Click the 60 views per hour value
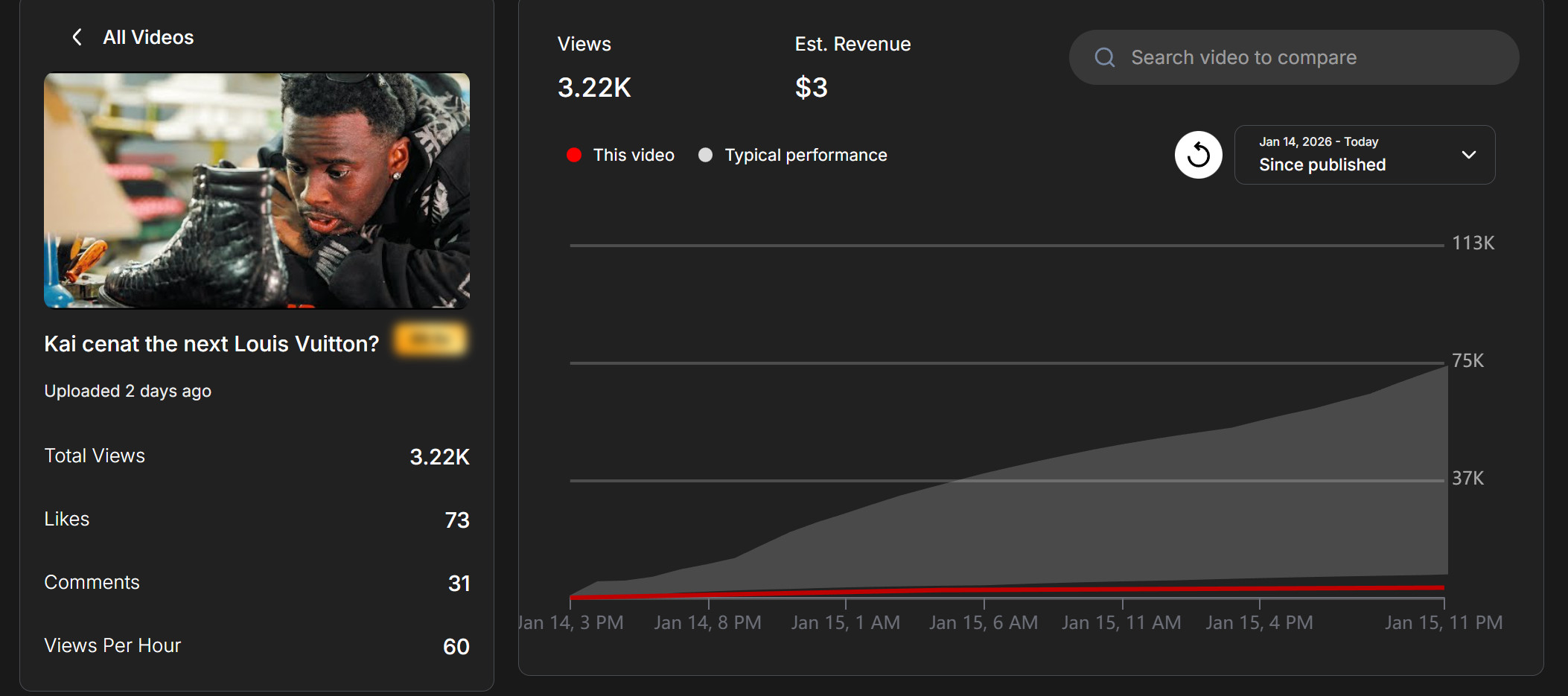The height and width of the screenshot is (696, 1568). (456, 647)
